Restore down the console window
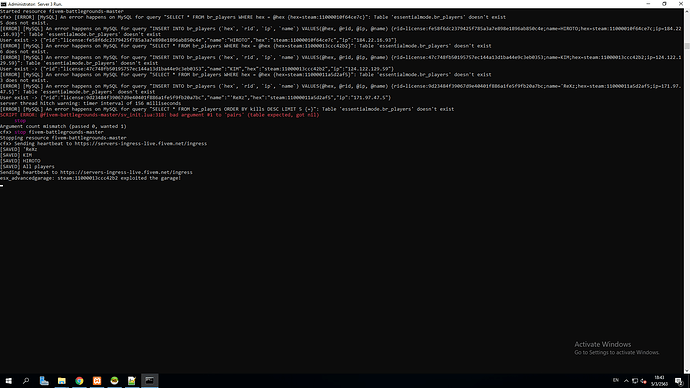 (664, 4)
